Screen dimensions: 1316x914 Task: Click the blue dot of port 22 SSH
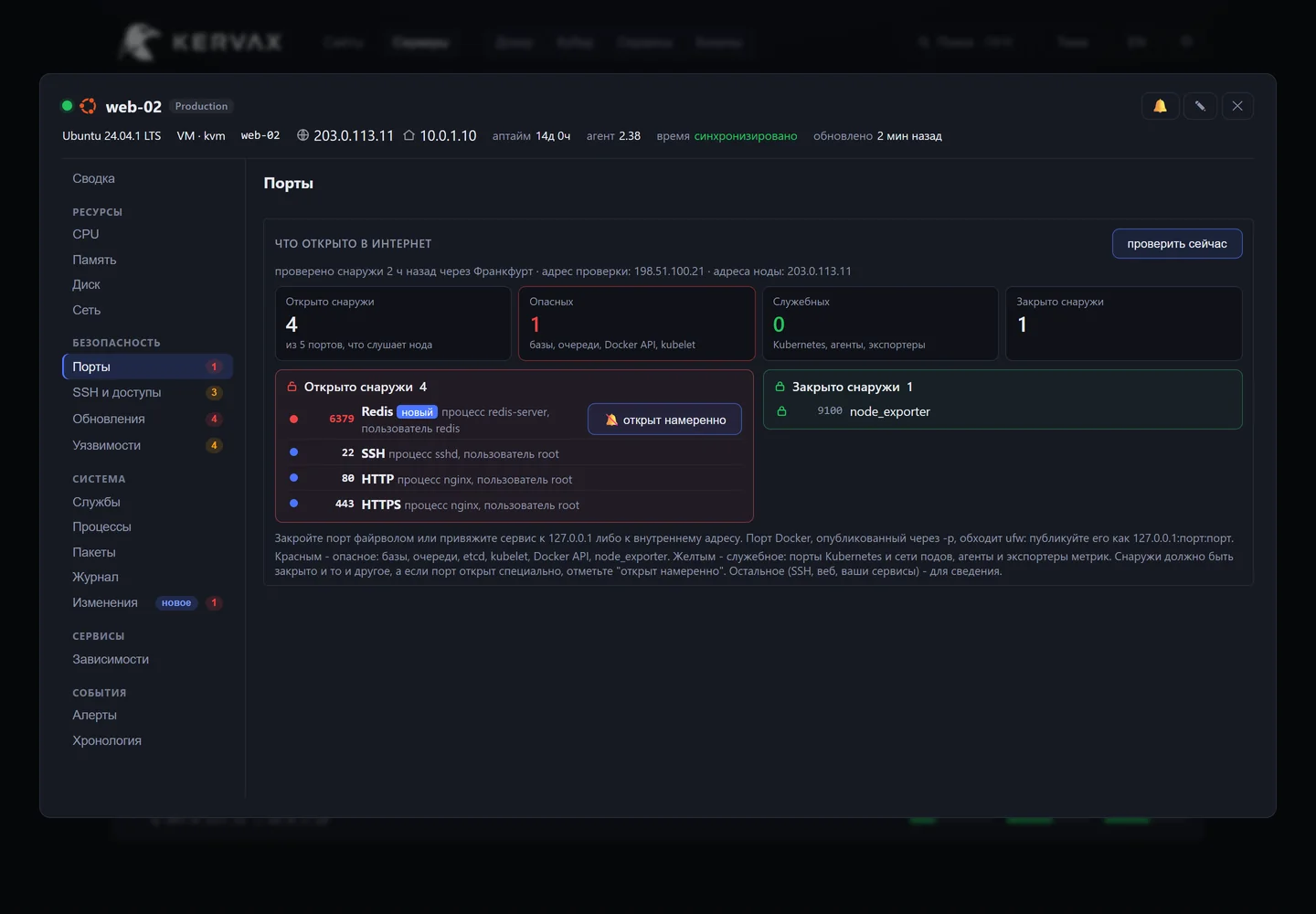293,452
